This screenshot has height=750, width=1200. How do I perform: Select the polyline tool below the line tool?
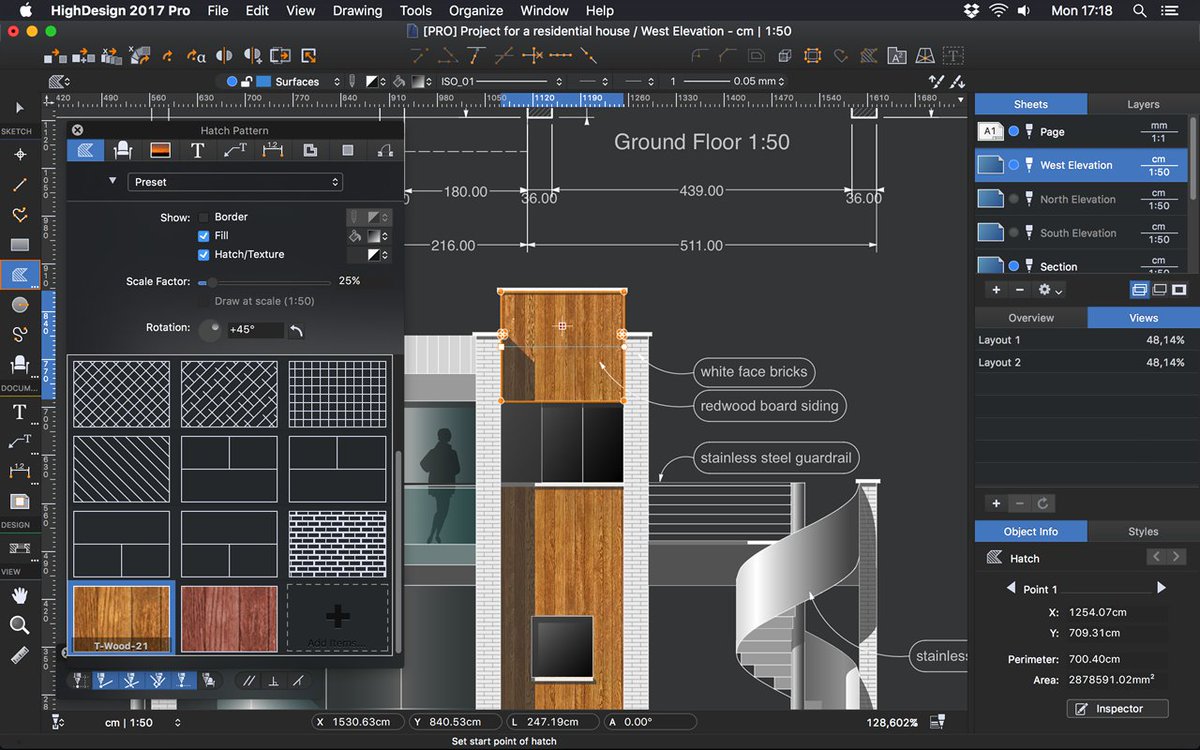coord(19,215)
